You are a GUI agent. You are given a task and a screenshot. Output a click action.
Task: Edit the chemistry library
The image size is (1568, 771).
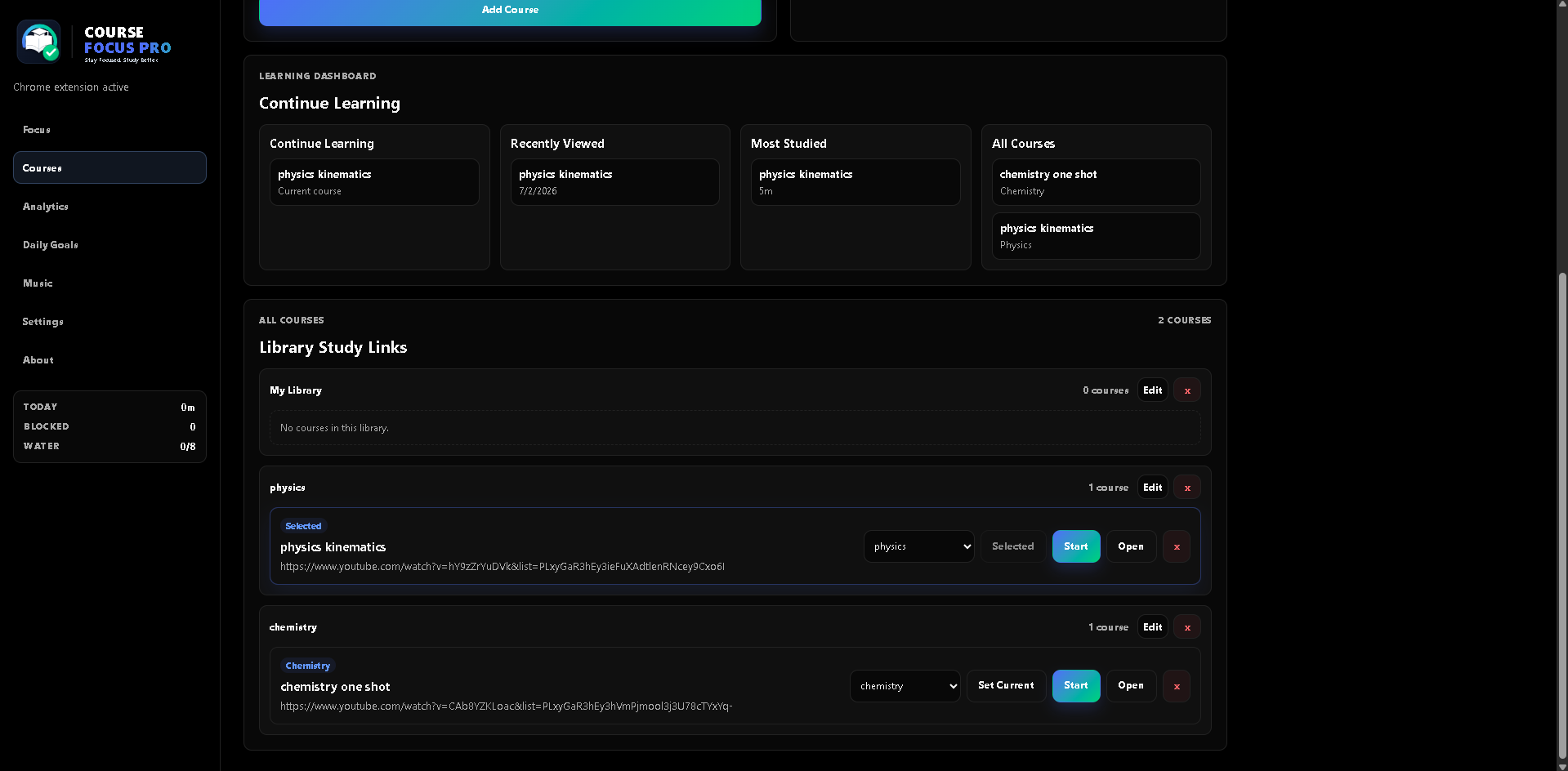[x=1153, y=627]
